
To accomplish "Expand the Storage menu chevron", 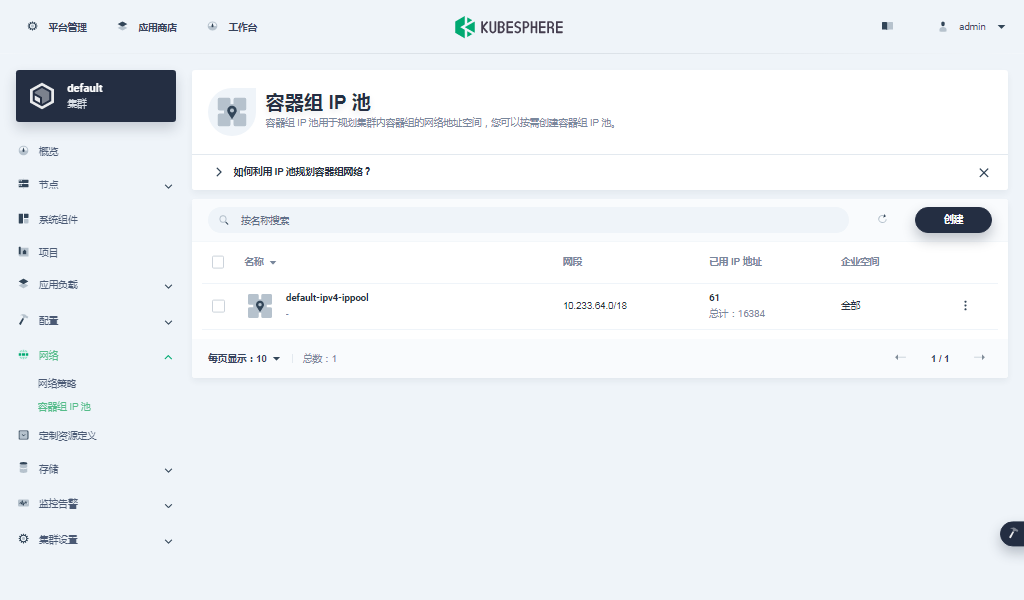I will click(x=168, y=471).
